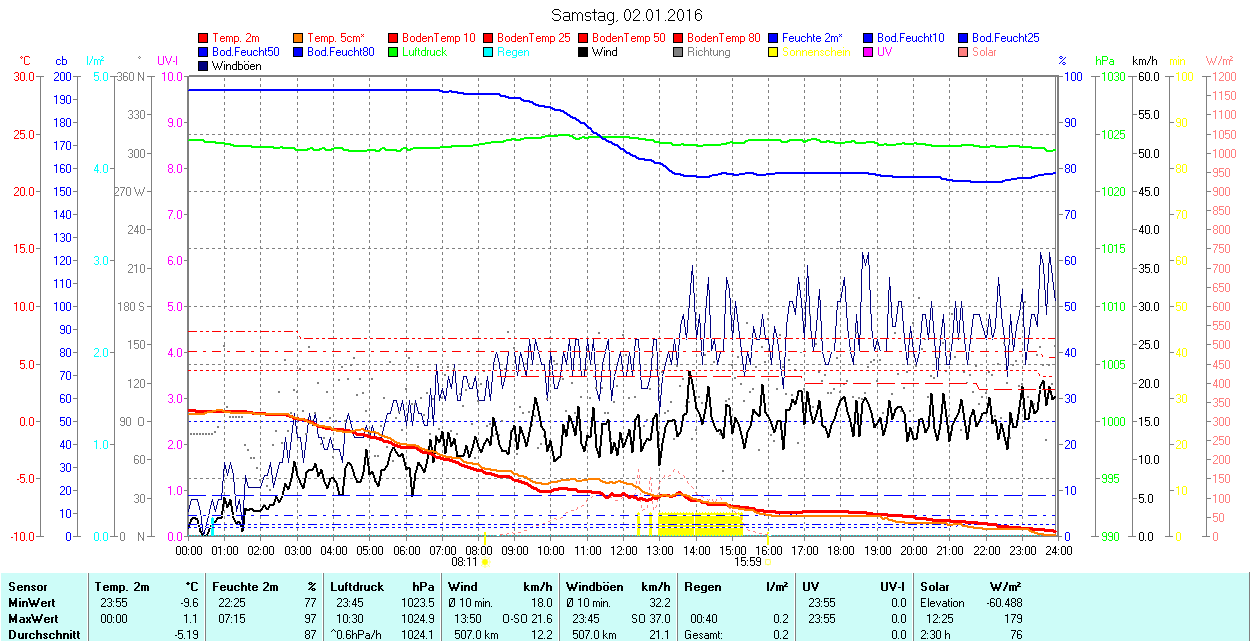This screenshot has height=641, width=1250.
Task: Click the green Luftdruck legend square
Action: [x=393, y=52]
